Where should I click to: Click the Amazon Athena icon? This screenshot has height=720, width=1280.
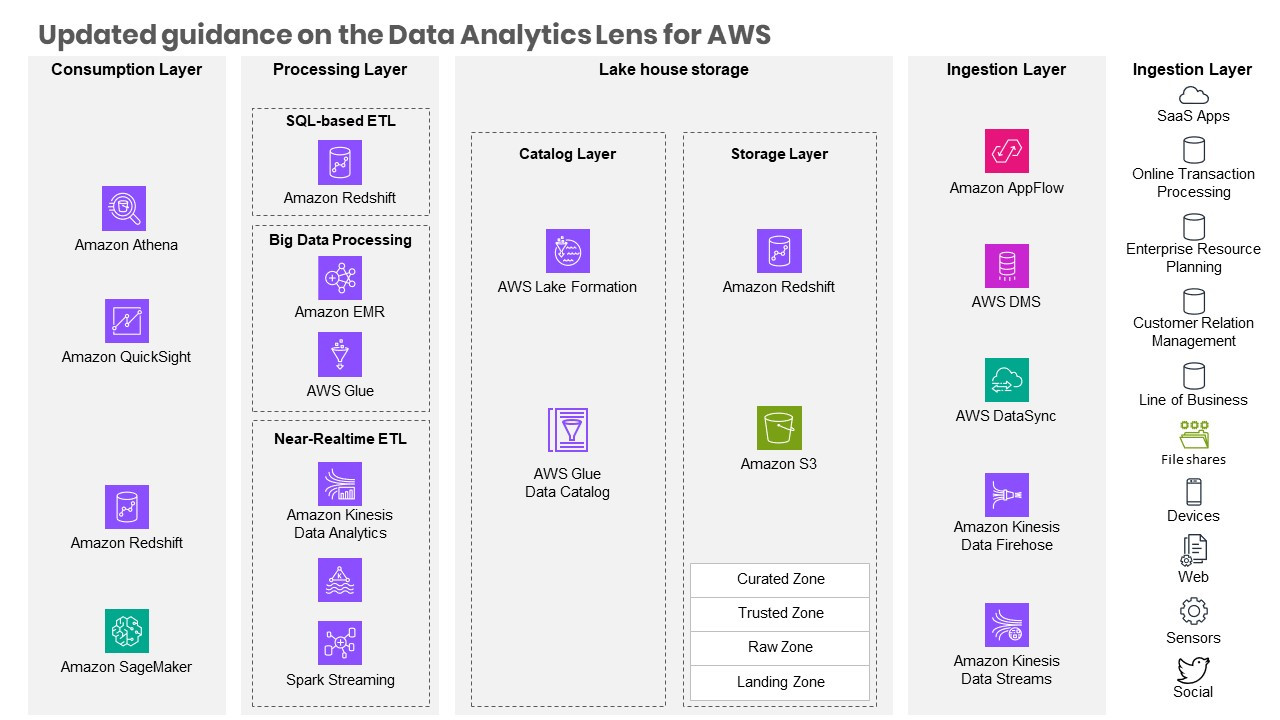(x=124, y=208)
